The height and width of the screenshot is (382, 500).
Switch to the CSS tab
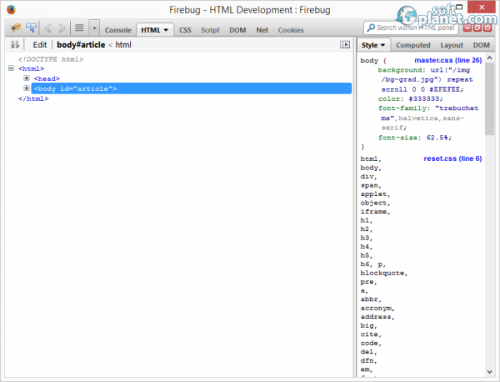pyautogui.click(x=185, y=30)
